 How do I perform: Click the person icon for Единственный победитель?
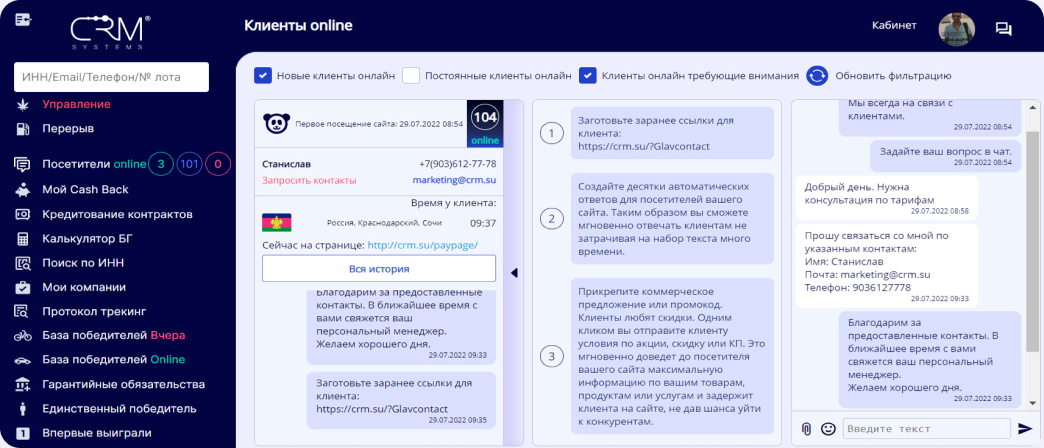pos(23,409)
